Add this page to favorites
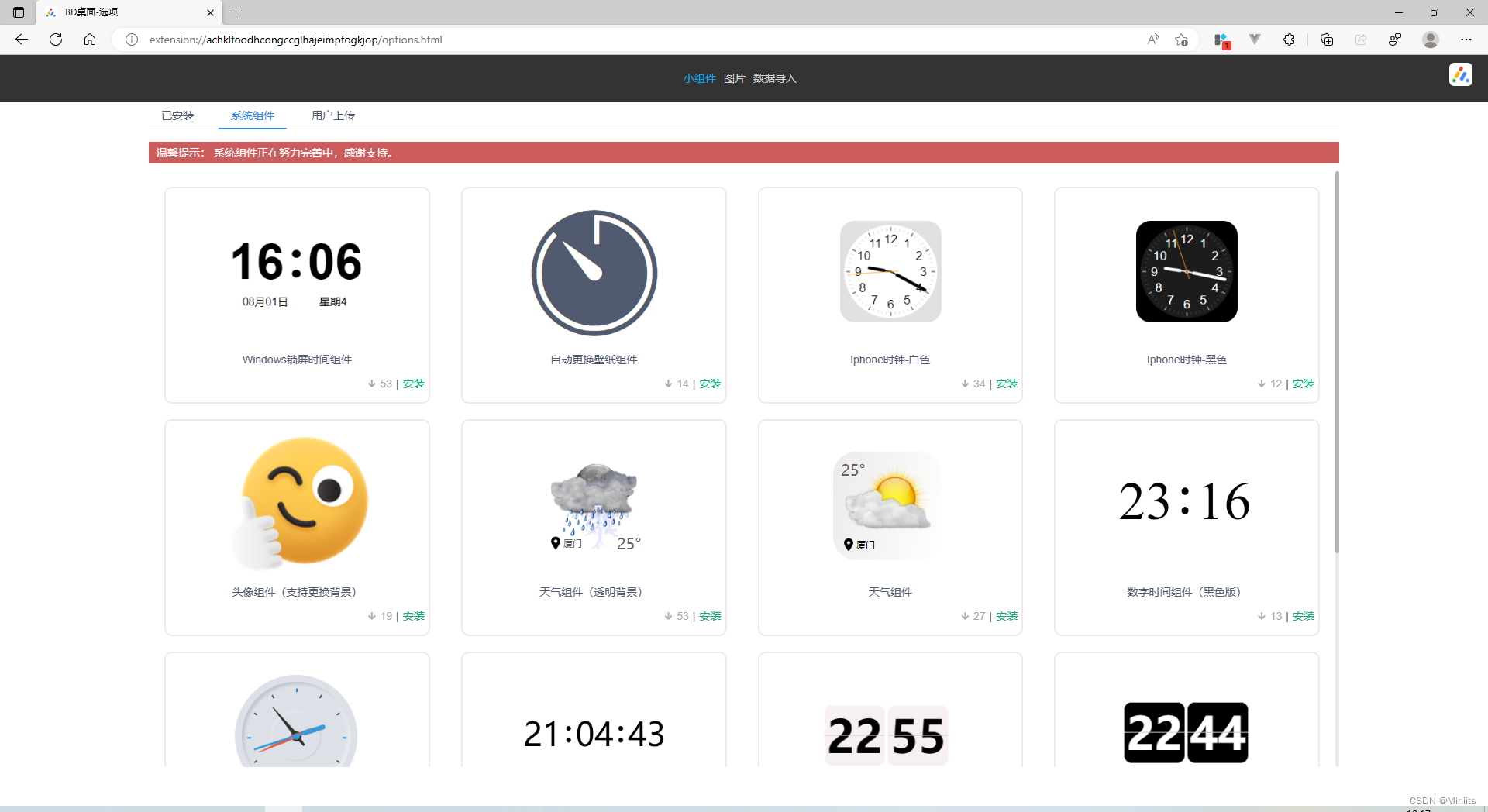This screenshot has width=1488, height=812. pyautogui.click(x=1181, y=40)
